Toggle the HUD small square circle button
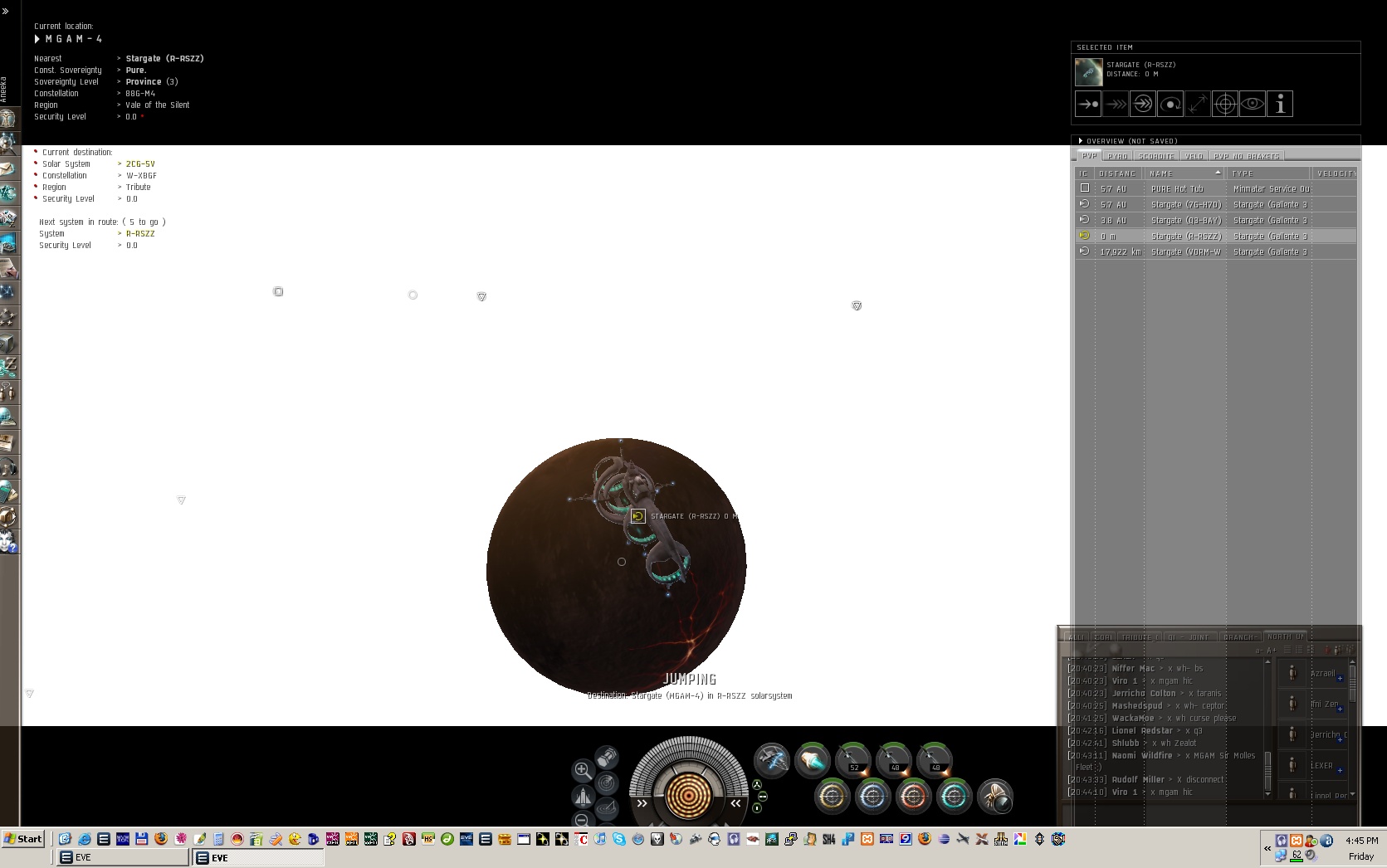 click(757, 808)
